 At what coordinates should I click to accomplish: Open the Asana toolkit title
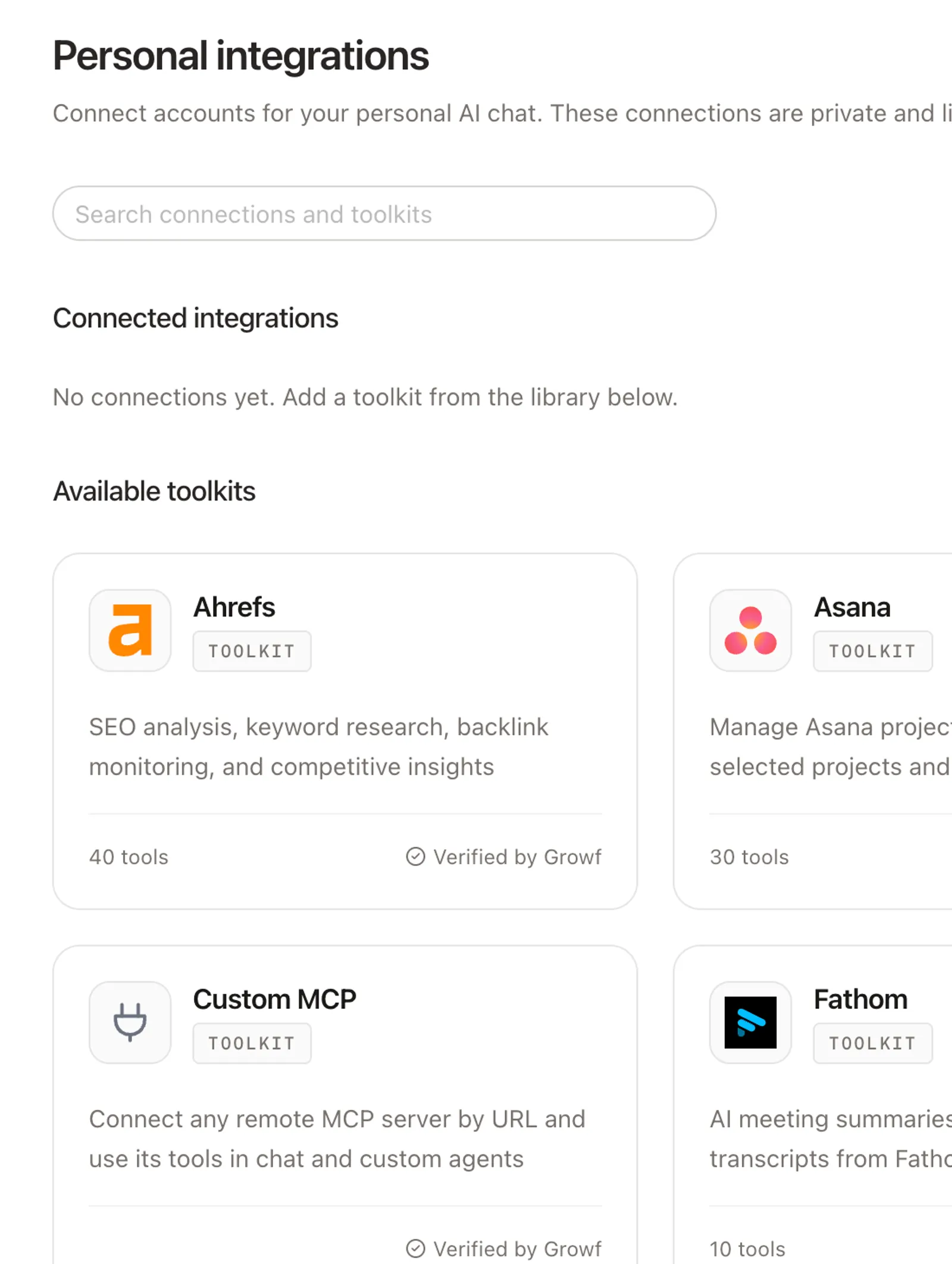coord(852,607)
